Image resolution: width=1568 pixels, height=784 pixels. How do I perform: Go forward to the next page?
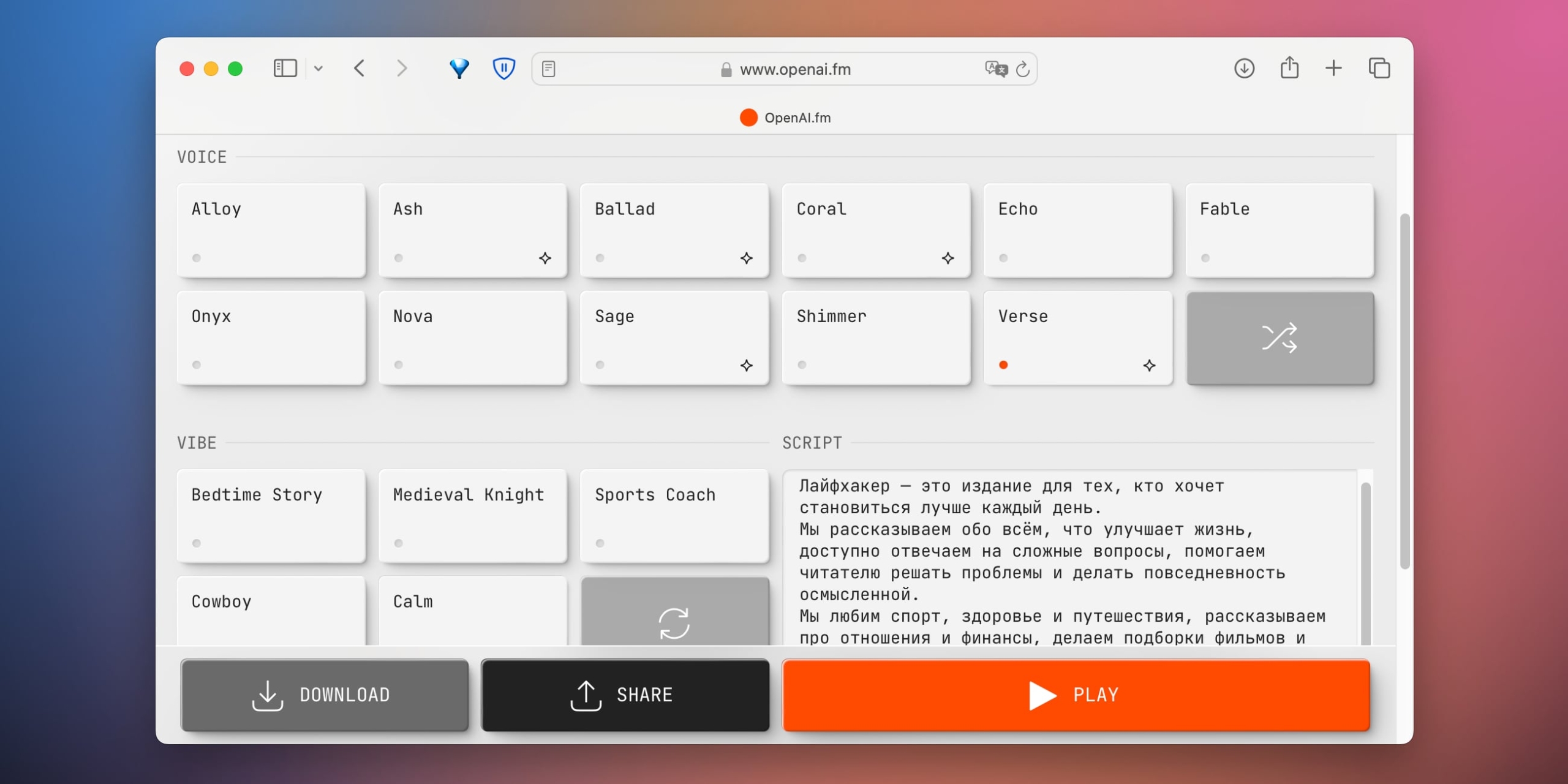401,68
